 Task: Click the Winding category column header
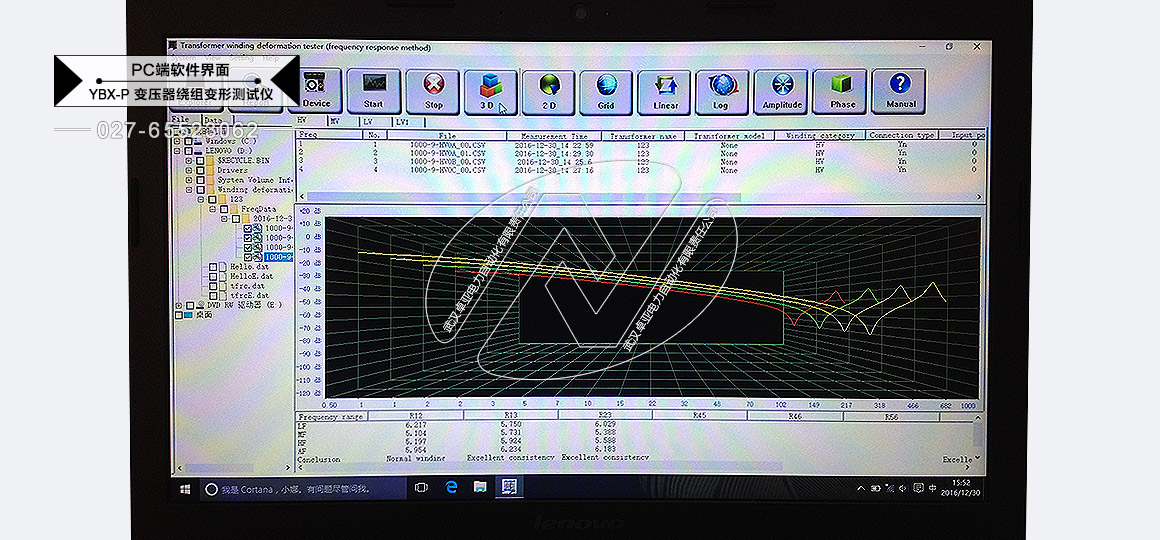point(820,135)
